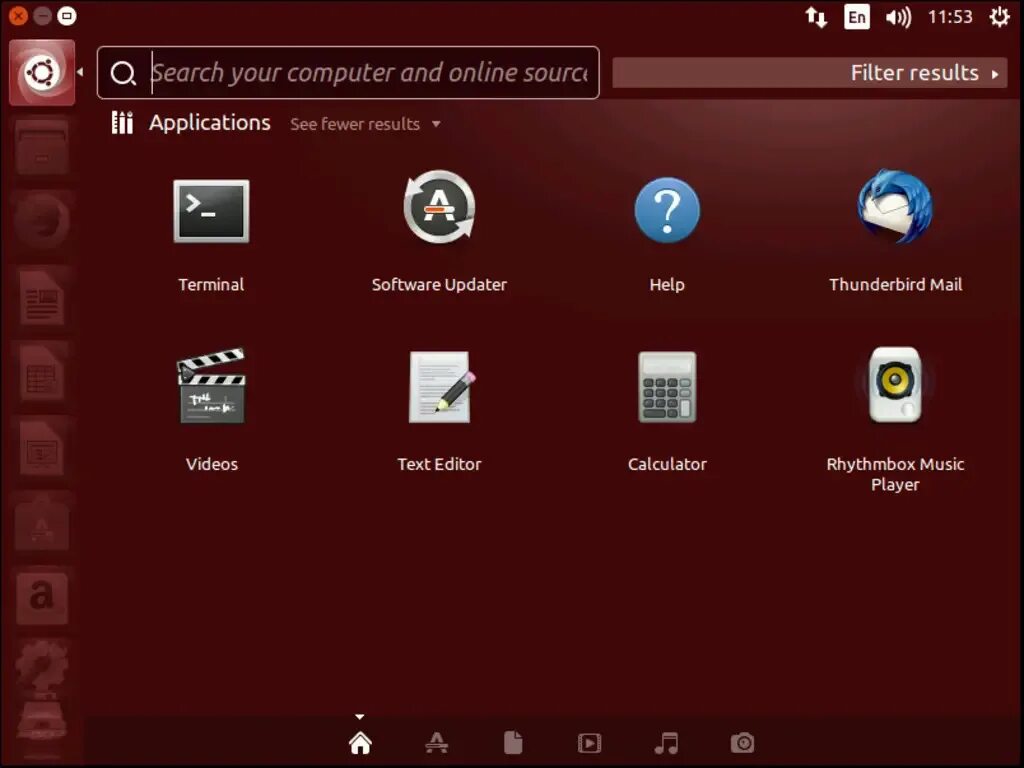Expand the Filter results panel
Screen dimensions: 1024x768
pyautogui.click(x=810, y=72)
